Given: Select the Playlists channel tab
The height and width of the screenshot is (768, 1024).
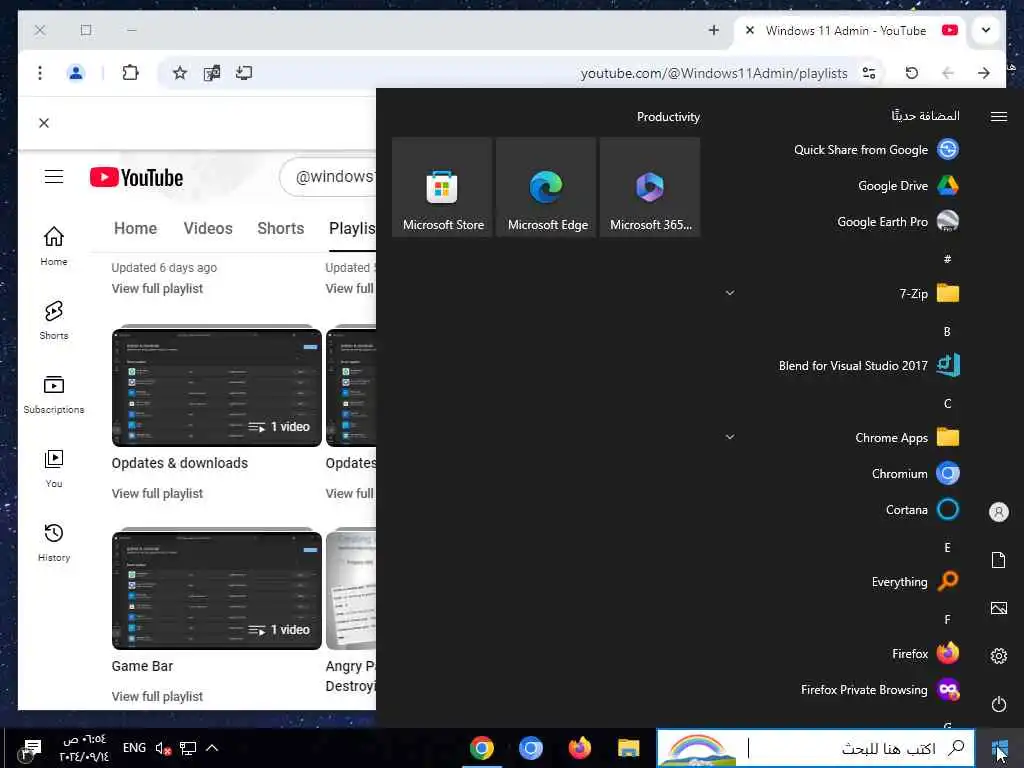Looking at the screenshot, I should tap(352, 229).
